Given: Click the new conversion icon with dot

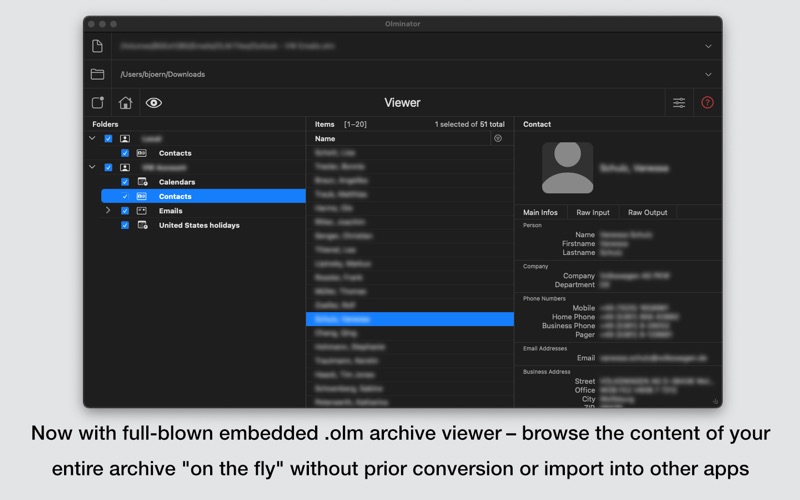Looking at the screenshot, I should 97,103.
